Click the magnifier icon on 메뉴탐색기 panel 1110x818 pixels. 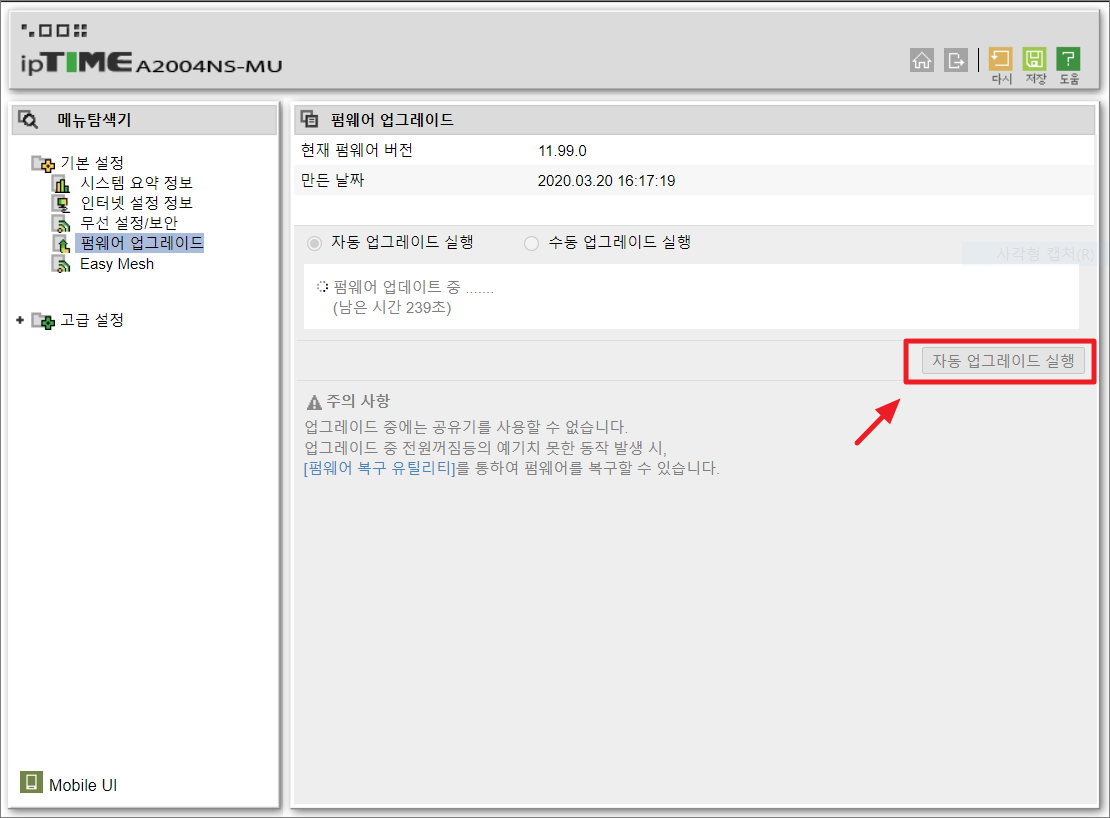coord(27,119)
